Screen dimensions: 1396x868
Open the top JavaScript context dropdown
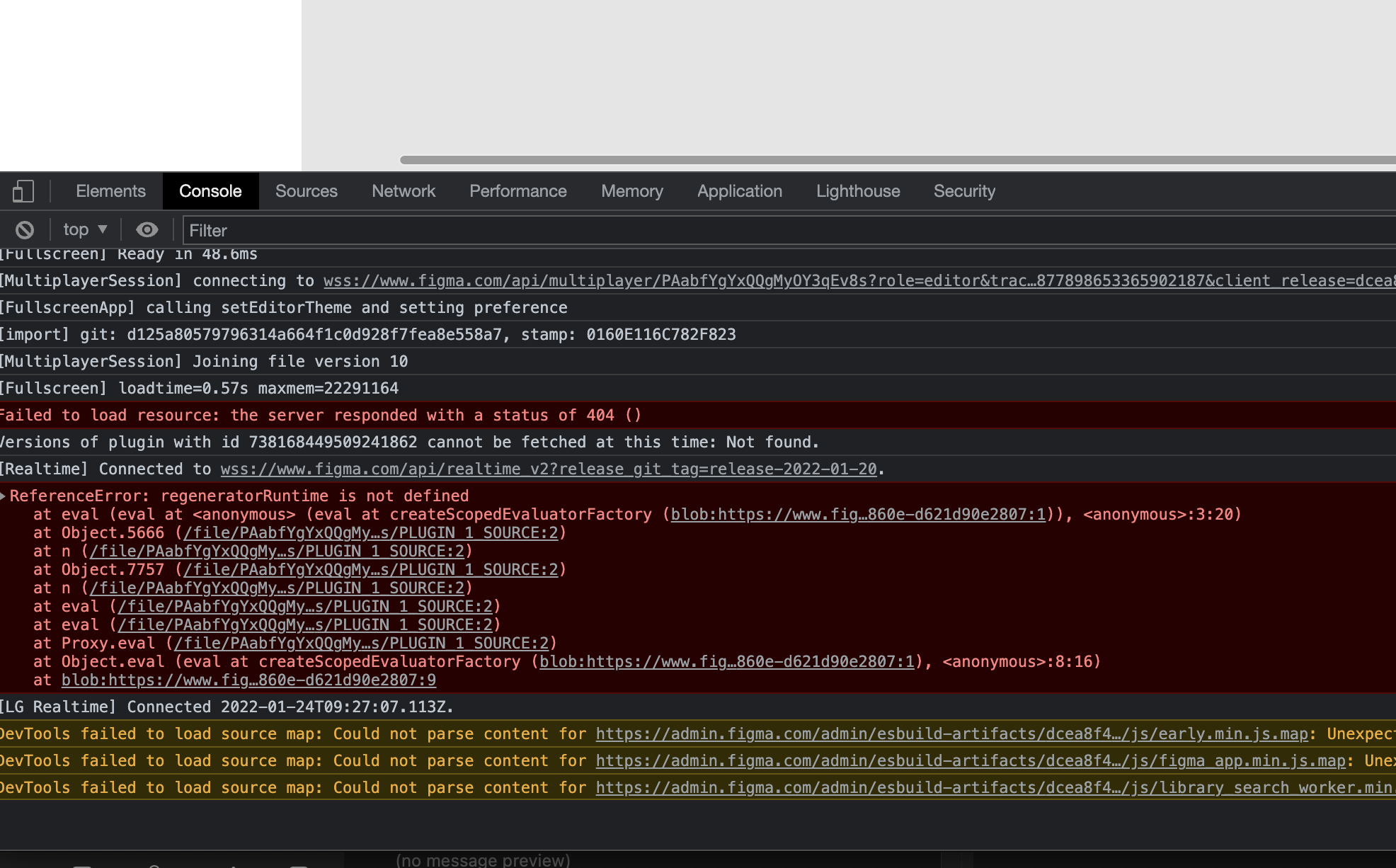pyautogui.click(x=85, y=230)
